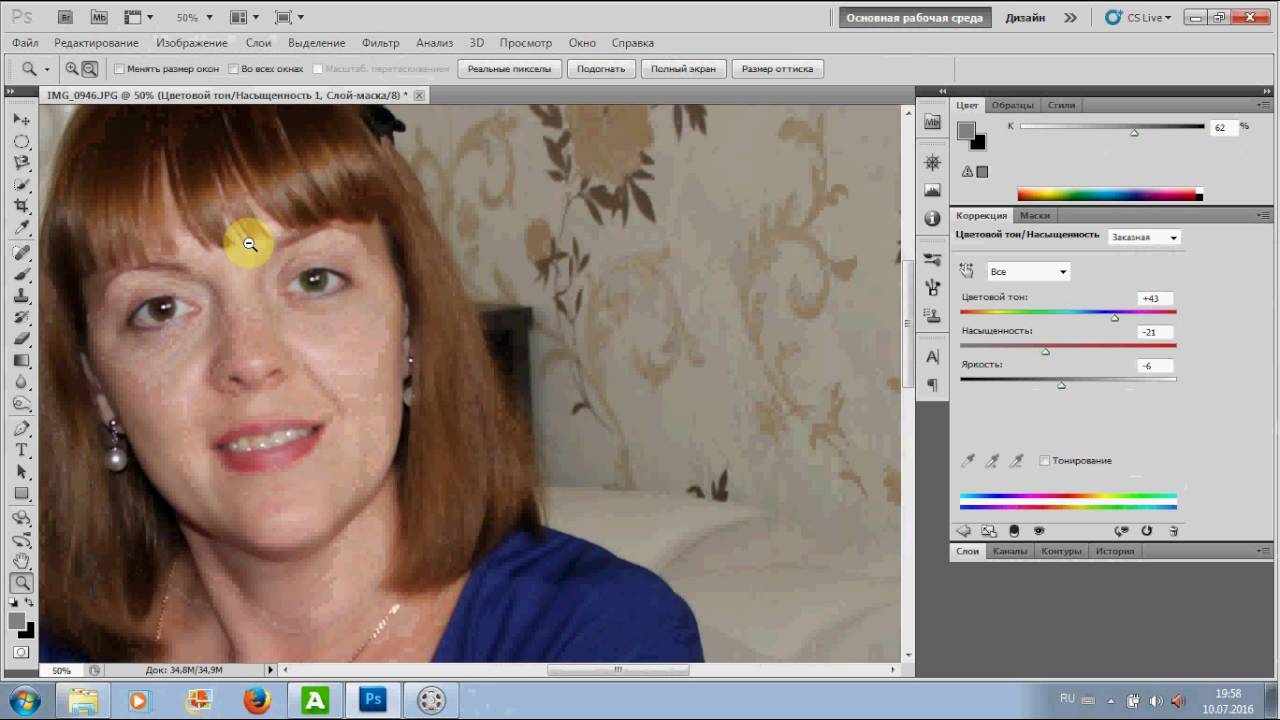This screenshot has width=1280, height=720.
Task: Enable the 'Тонирование' checkbox
Action: [x=1045, y=461]
